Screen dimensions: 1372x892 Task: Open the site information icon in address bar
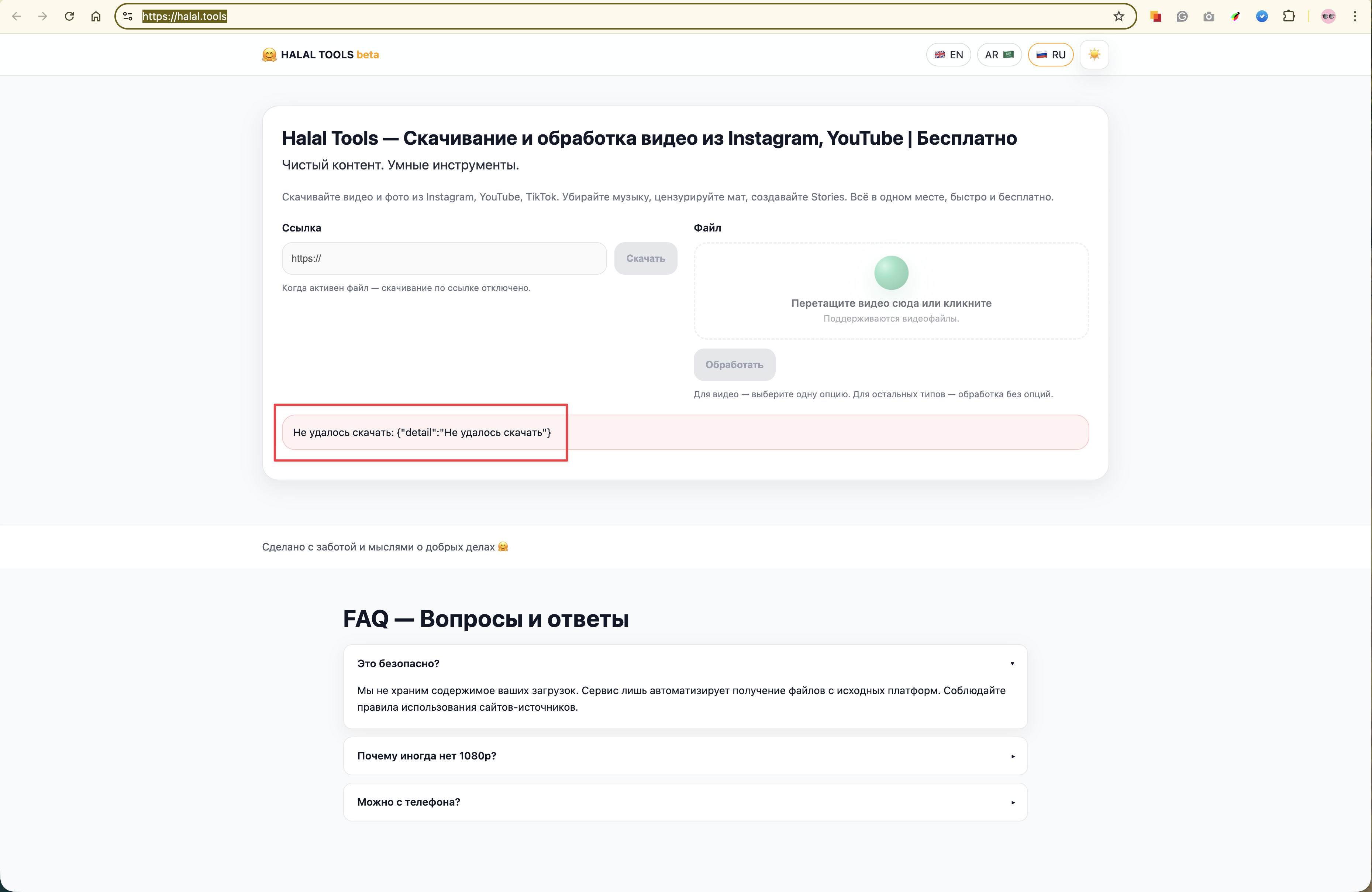pos(128,16)
